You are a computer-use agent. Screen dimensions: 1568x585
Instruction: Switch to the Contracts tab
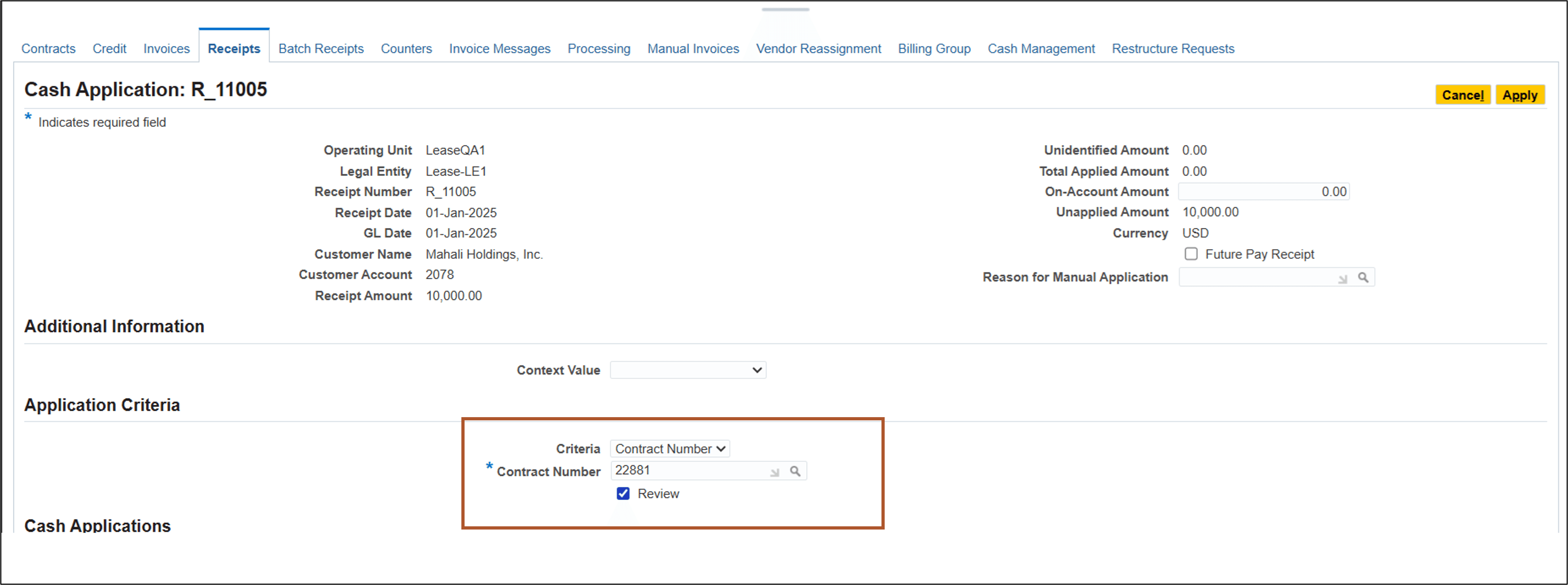coord(48,49)
